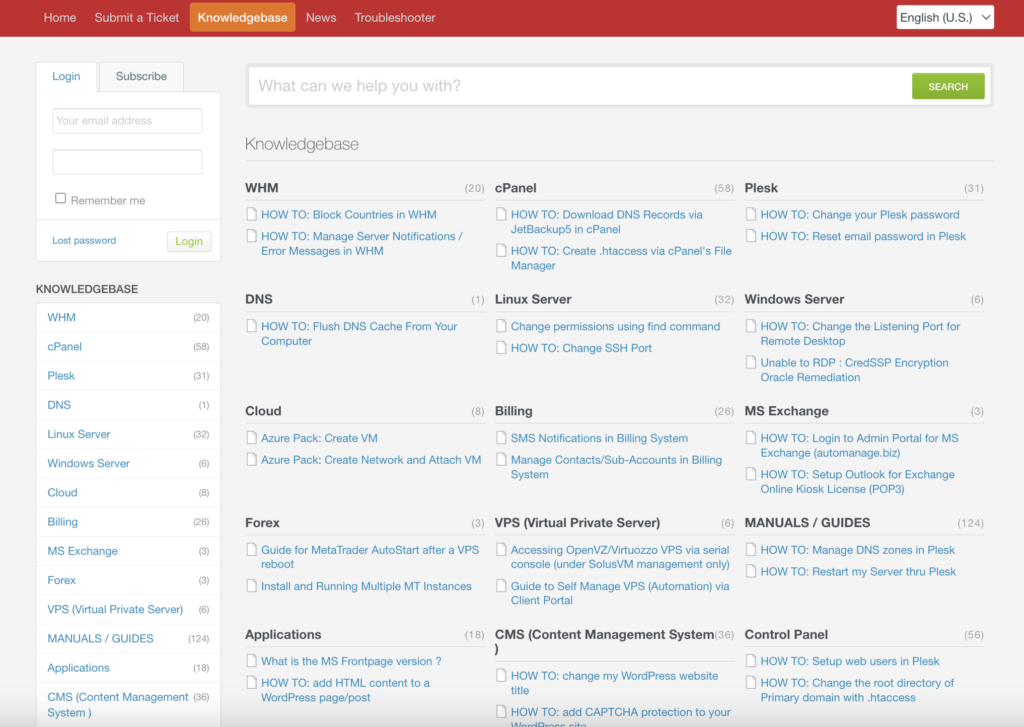Follow the Lost password link

[84, 241]
